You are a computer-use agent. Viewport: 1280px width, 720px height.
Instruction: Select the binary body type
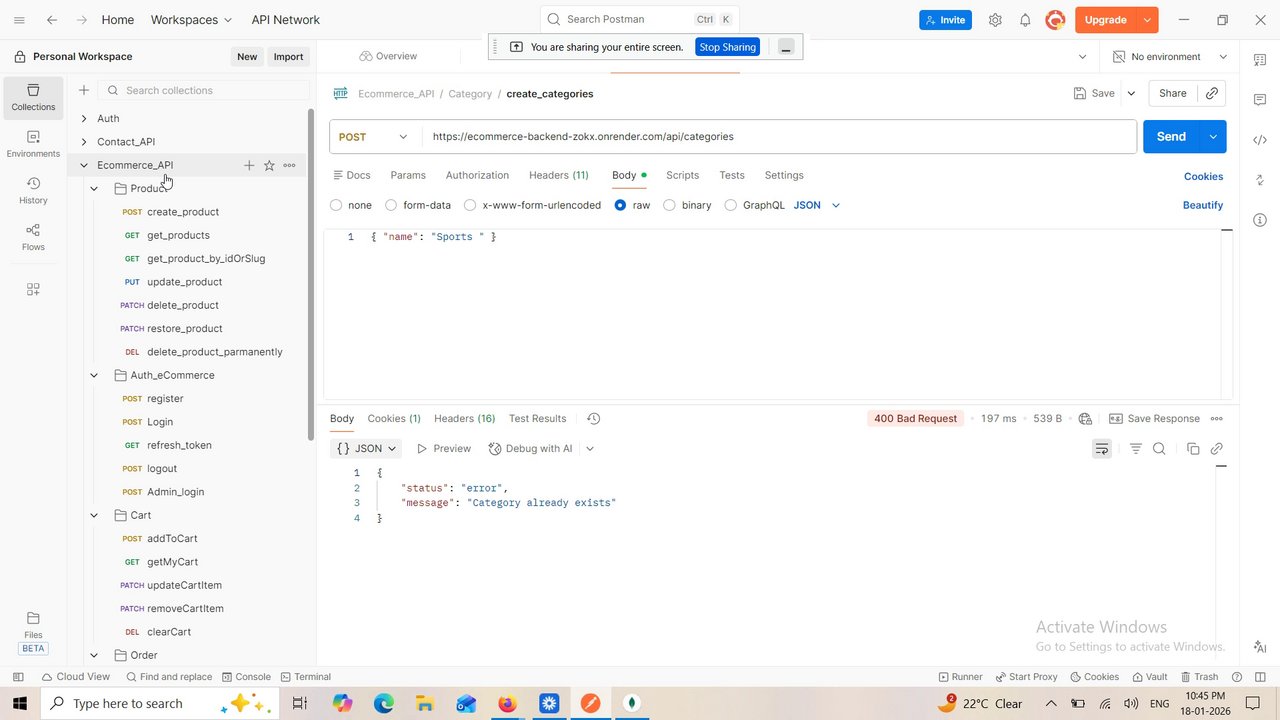(669, 205)
